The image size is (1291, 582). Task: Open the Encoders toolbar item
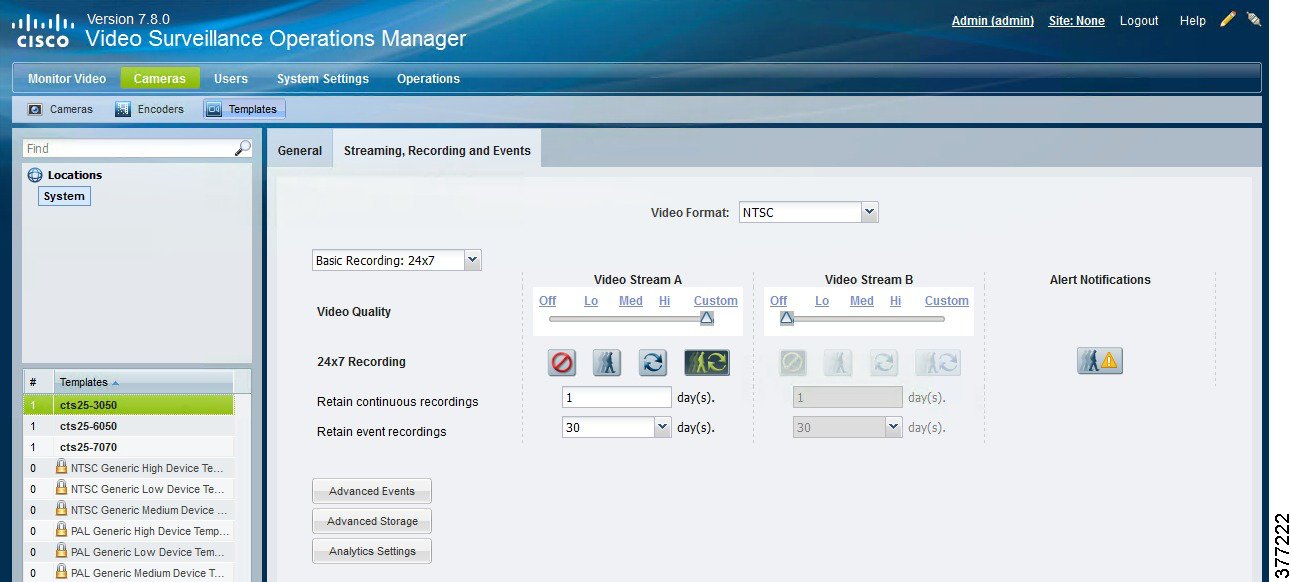click(x=150, y=109)
